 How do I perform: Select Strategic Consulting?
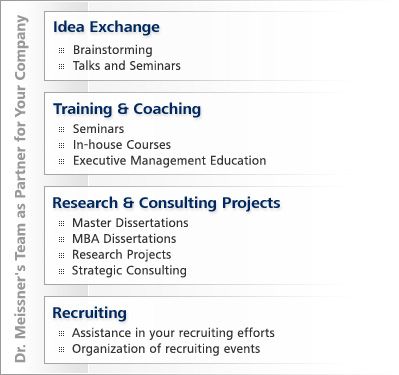[x=129, y=270]
